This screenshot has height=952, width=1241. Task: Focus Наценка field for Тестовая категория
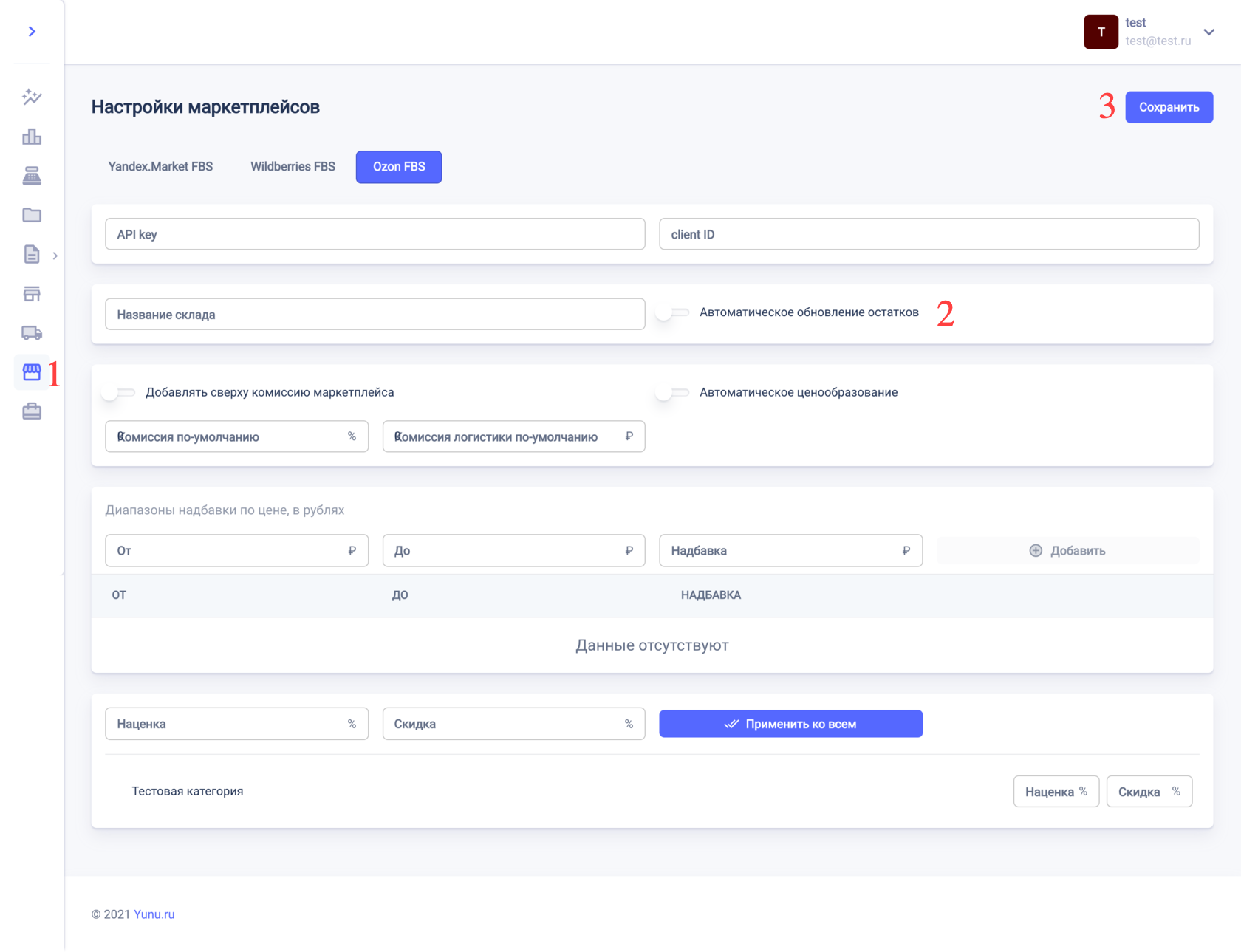pyautogui.click(x=1056, y=791)
